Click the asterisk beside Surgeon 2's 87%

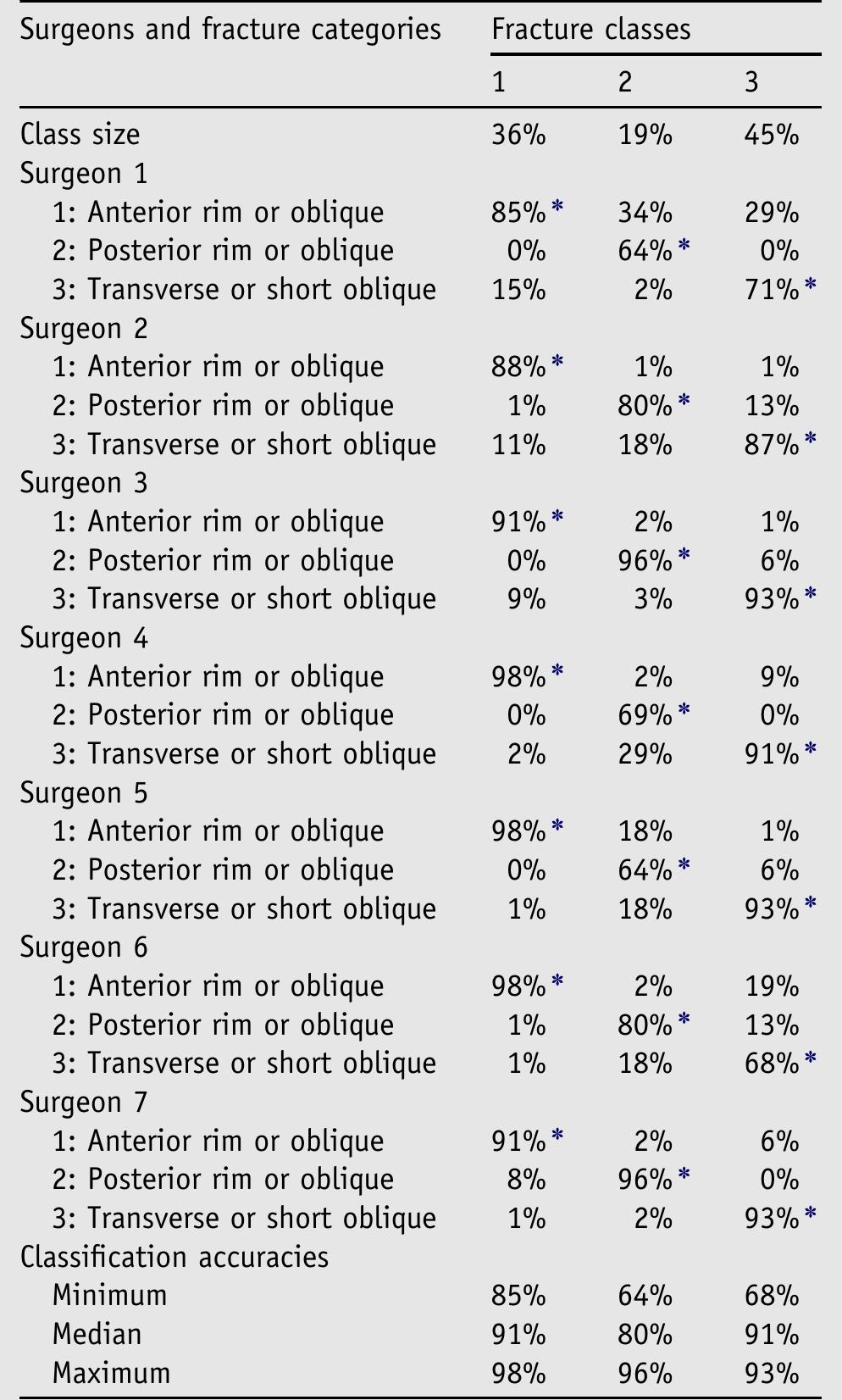click(x=811, y=440)
